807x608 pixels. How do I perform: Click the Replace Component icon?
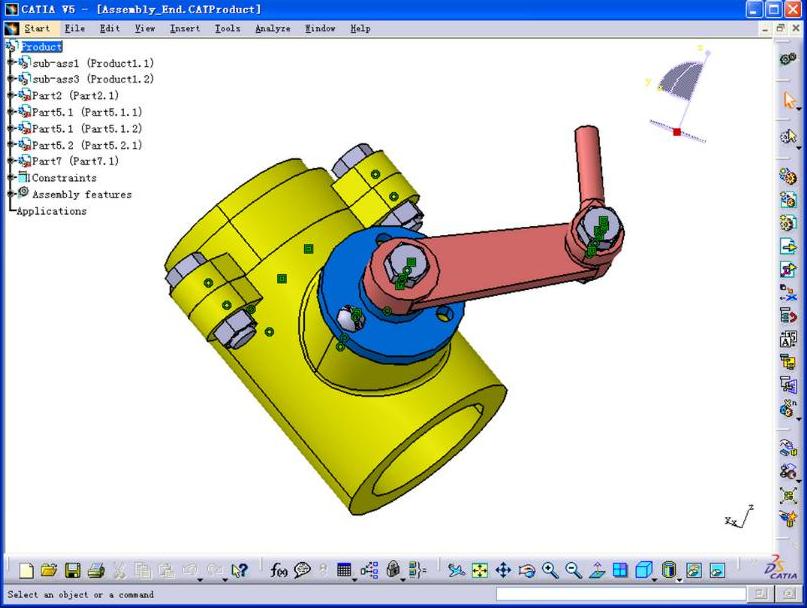[x=788, y=292]
